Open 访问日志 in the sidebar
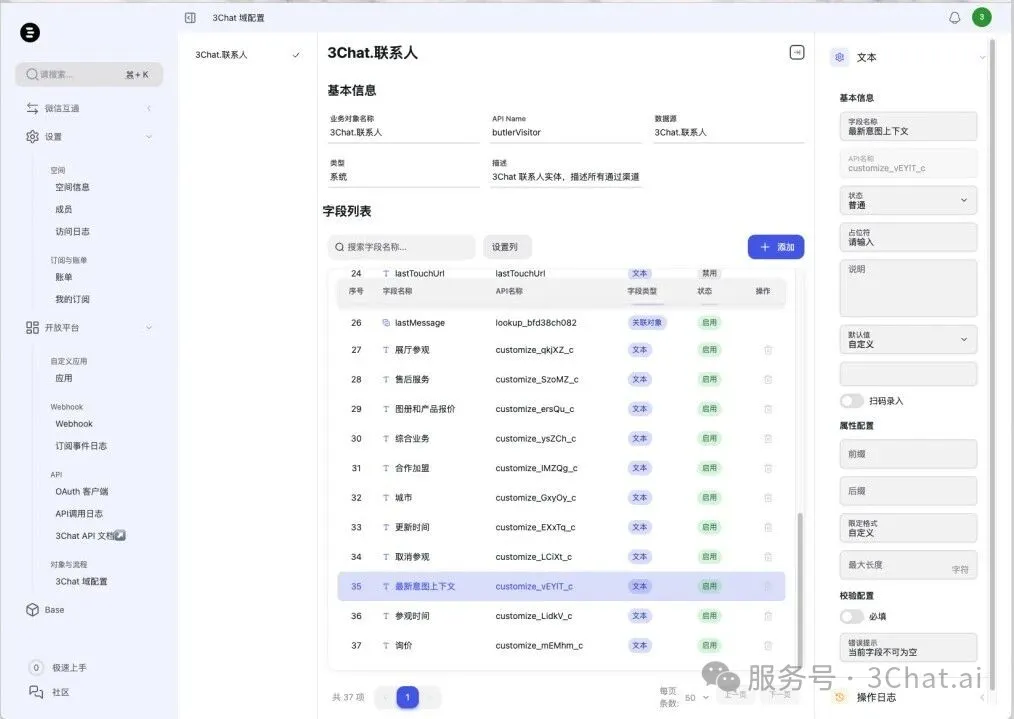The height and width of the screenshot is (719, 1014). tap(72, 231)
